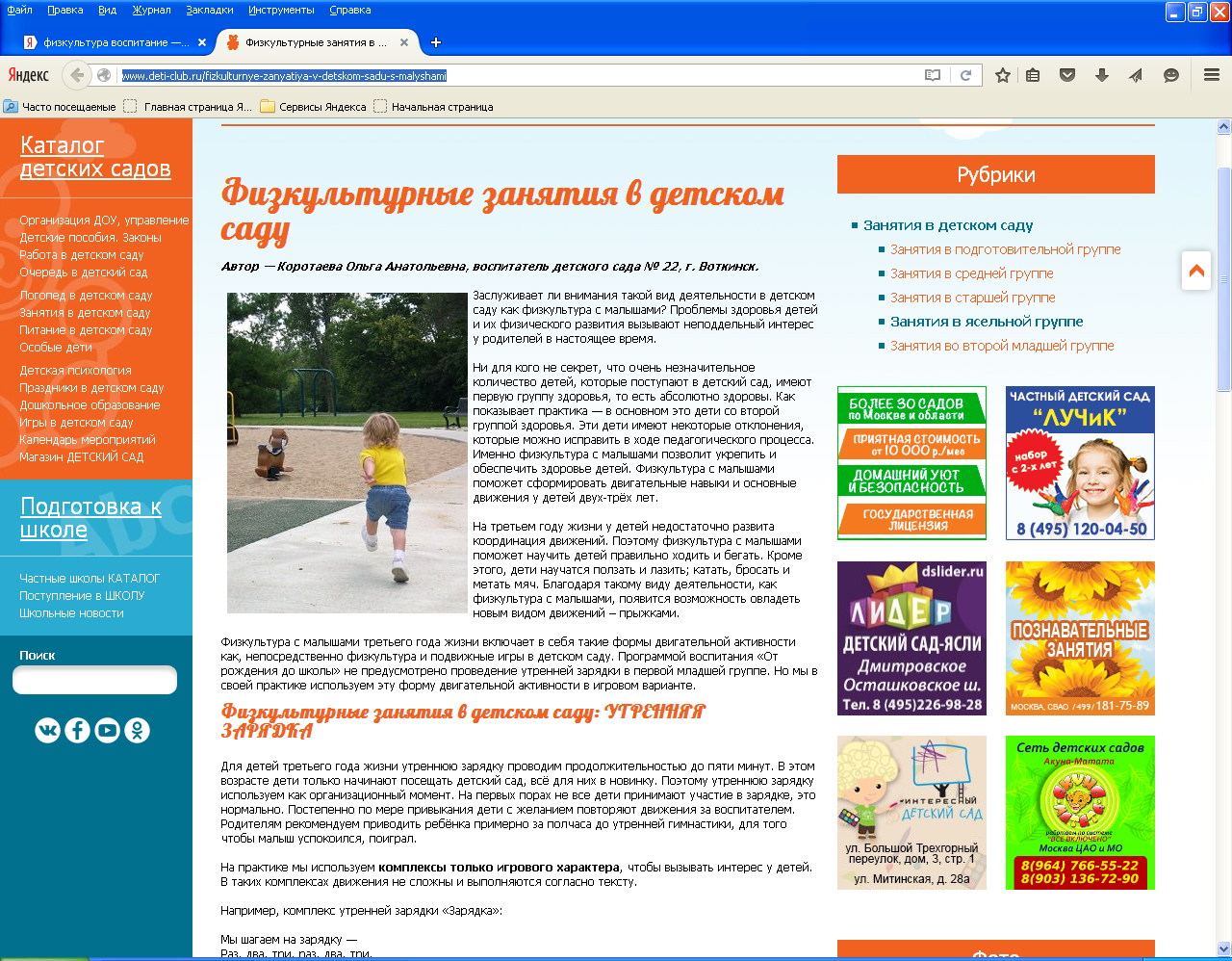Viewport: 1232px width, 961px height.
Task: Open the Справка menu
Action: click(x=349, y=10)
